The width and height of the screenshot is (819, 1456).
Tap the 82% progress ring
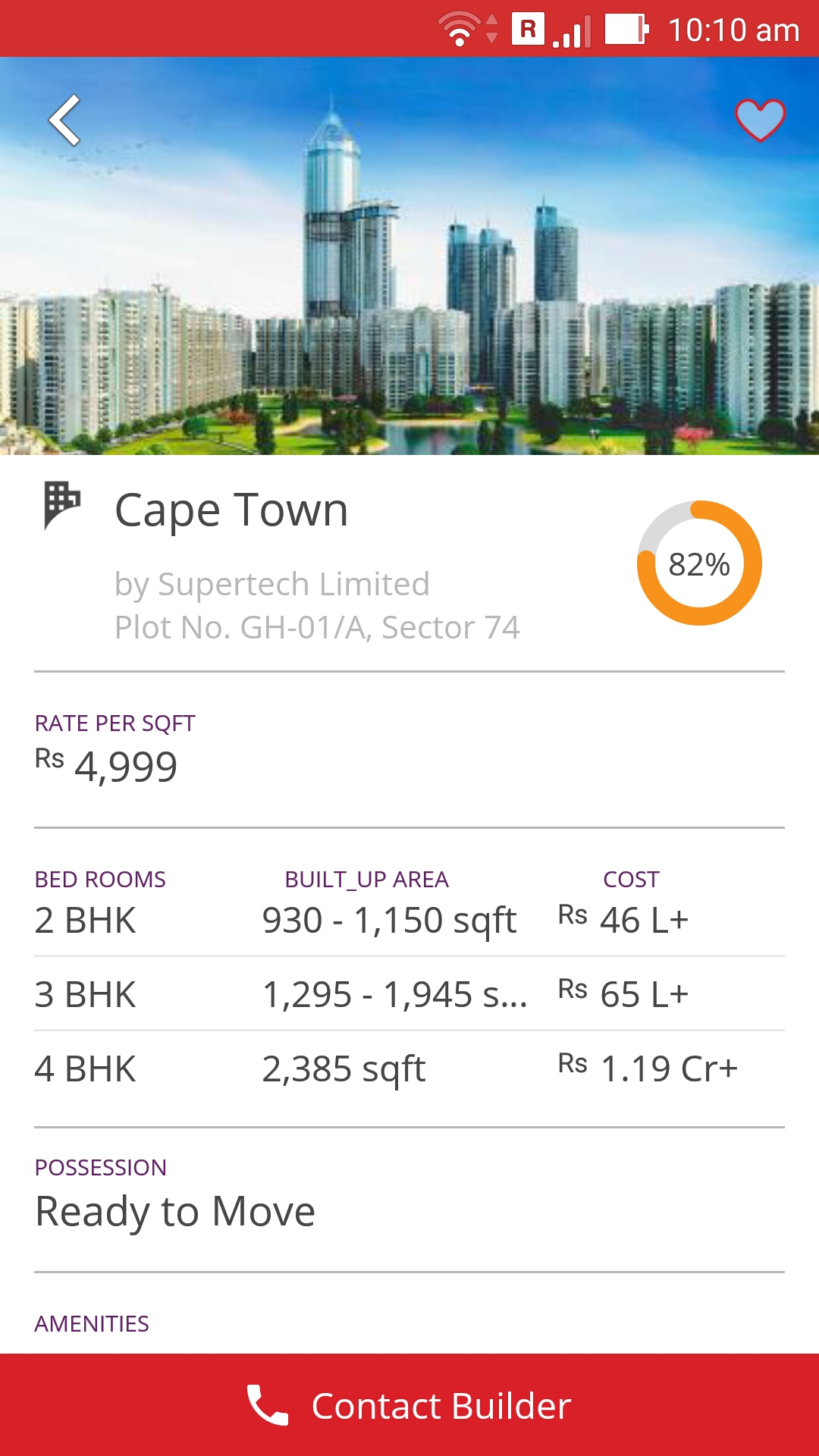point(699,563)
